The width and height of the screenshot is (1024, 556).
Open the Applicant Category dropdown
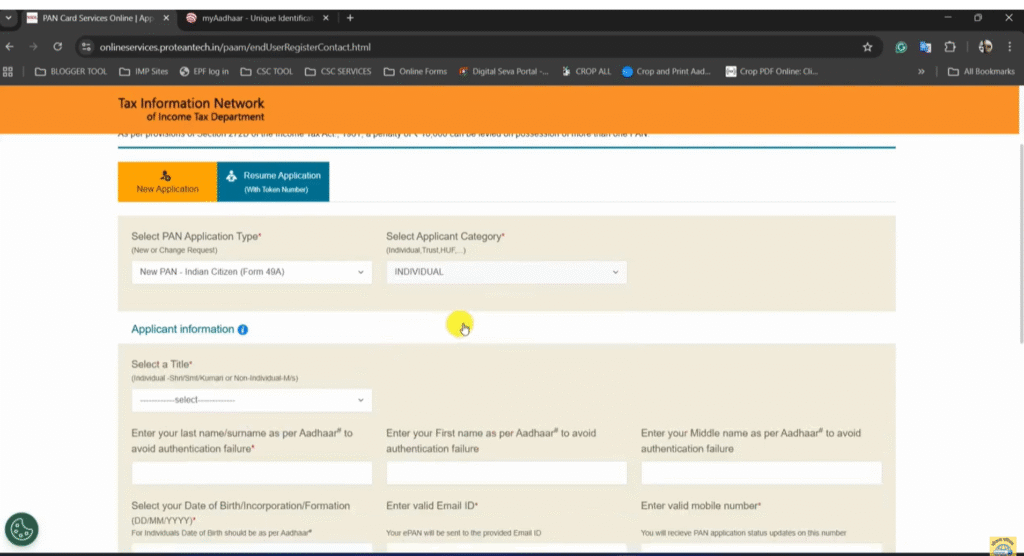[x=506, y=272]
